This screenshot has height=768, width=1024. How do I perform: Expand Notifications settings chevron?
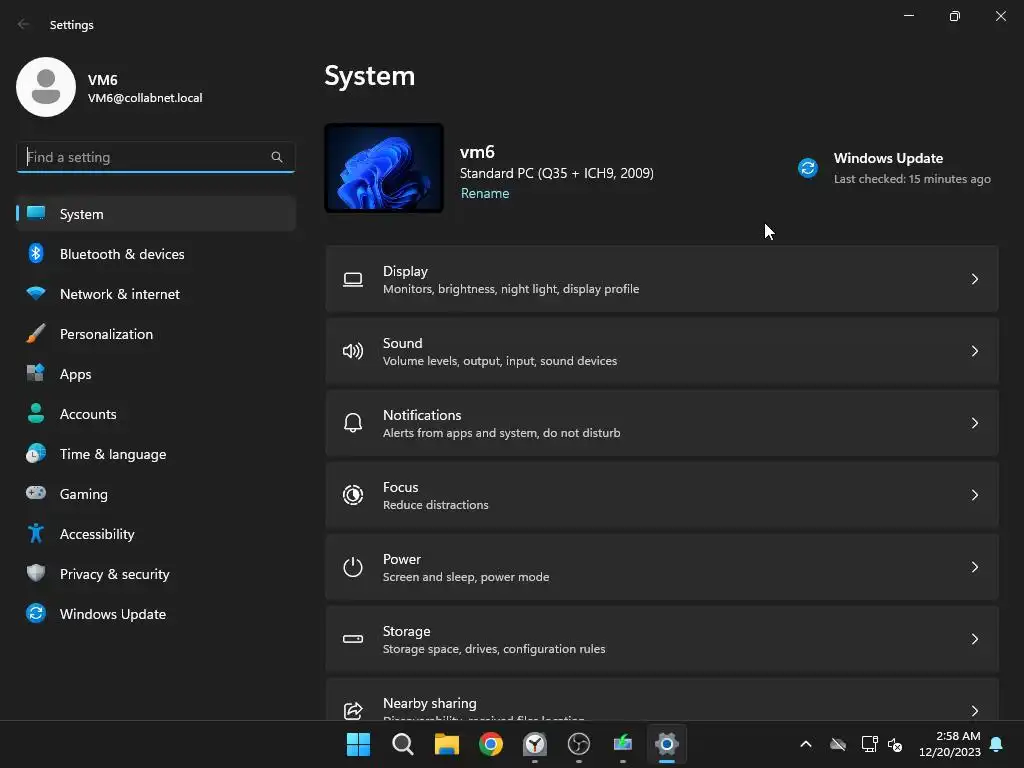(974, 423)
